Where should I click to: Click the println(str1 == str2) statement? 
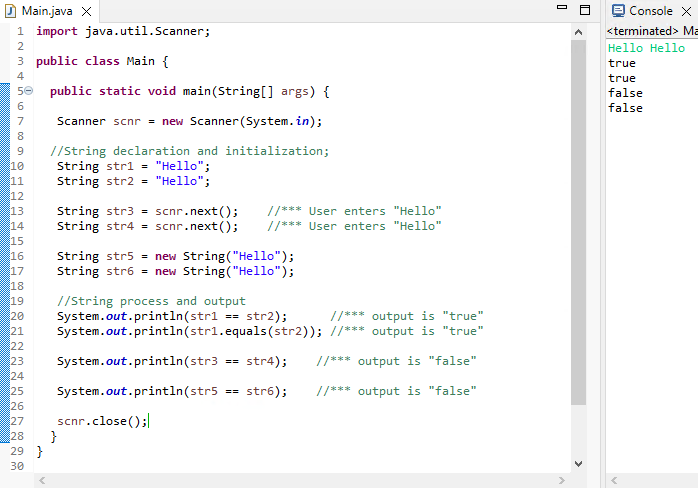pos(172,316)
